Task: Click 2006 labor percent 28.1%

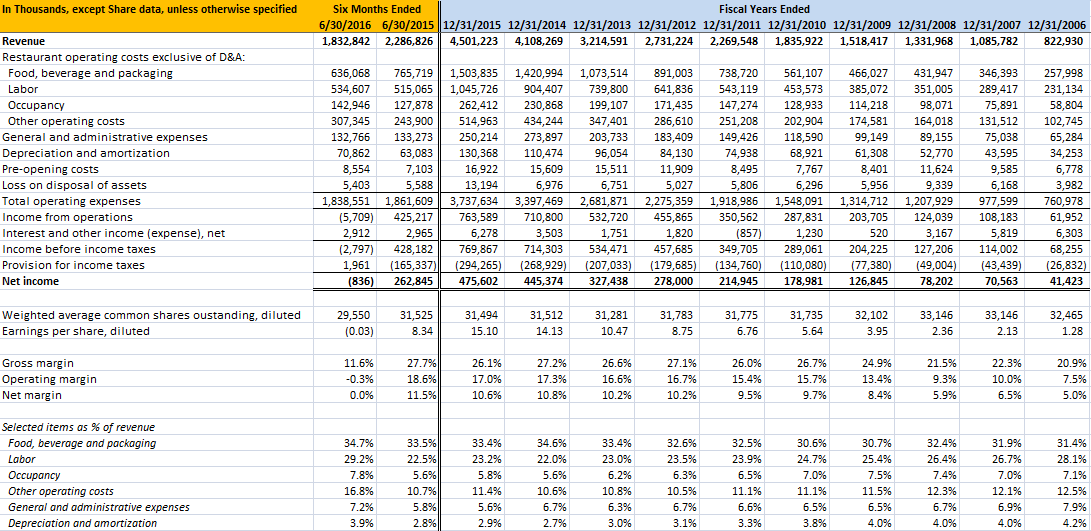Action: point(1072,459)
